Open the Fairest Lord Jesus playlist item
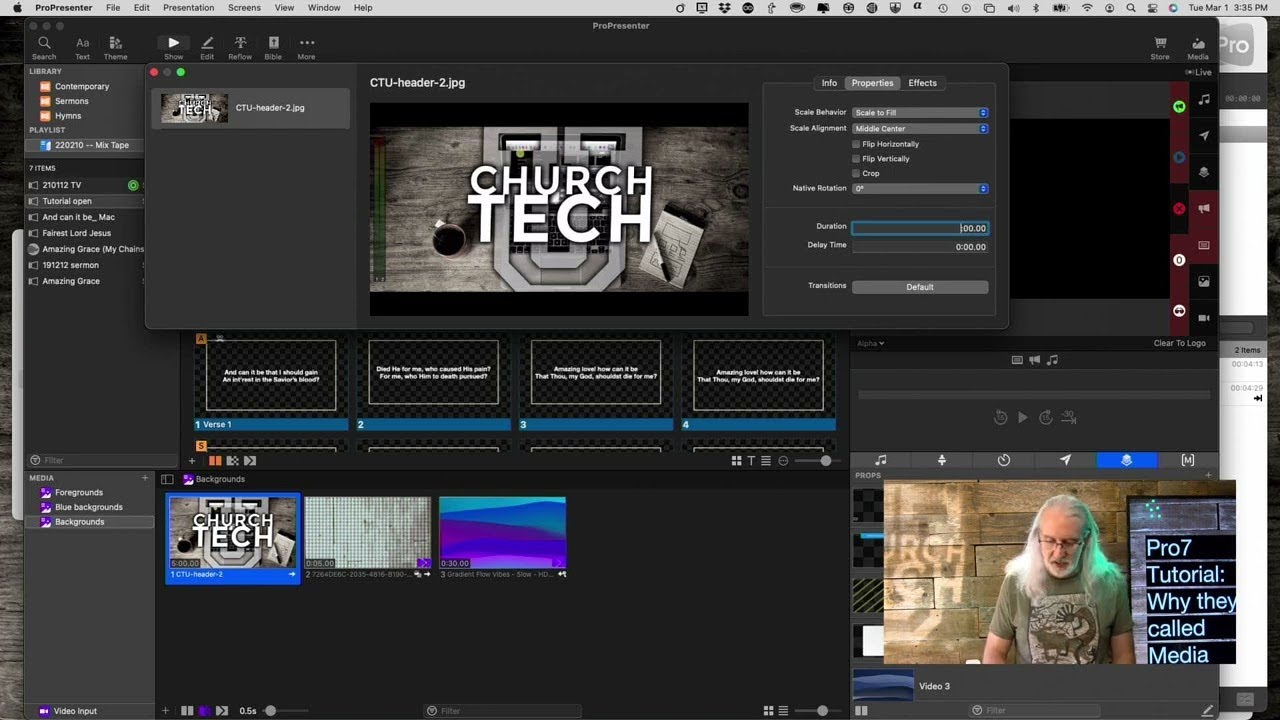The image size is (1280, 720). tap(76, 233)
